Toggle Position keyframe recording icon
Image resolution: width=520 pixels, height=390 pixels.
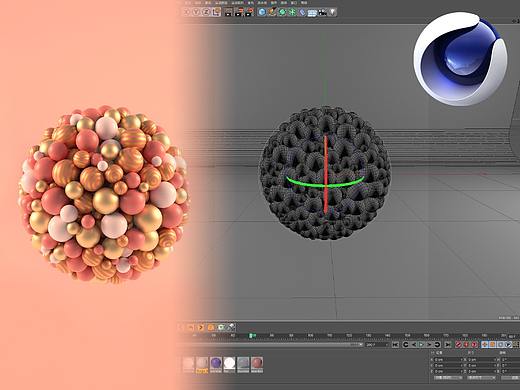[x=485, y=345]
